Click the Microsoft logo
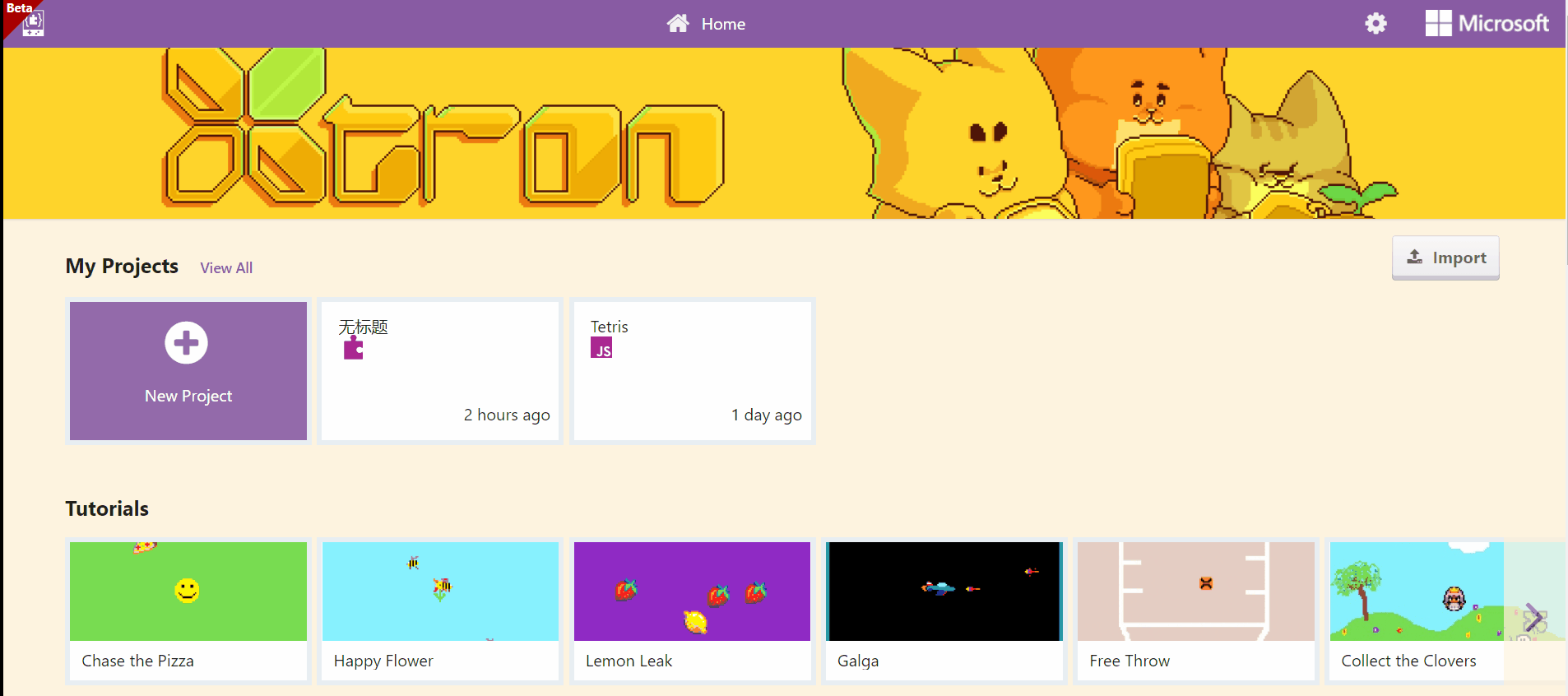 (x=1487, y=24)
